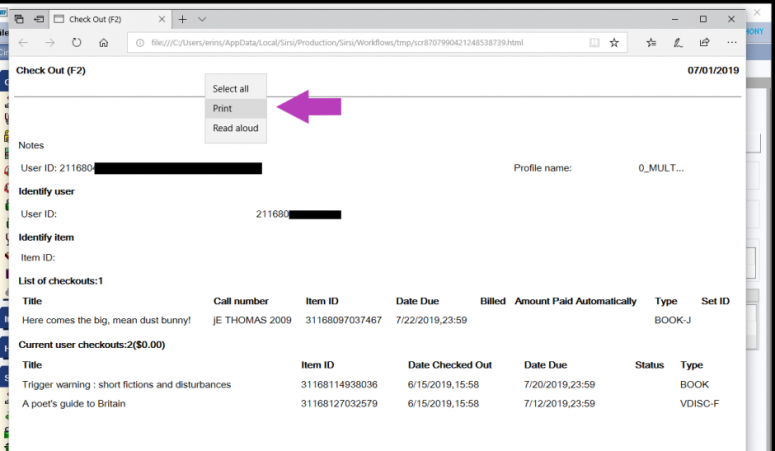Click item ID 31168127032579
The width and height of the screenshot is (775, 451).
tap(339, 404)
